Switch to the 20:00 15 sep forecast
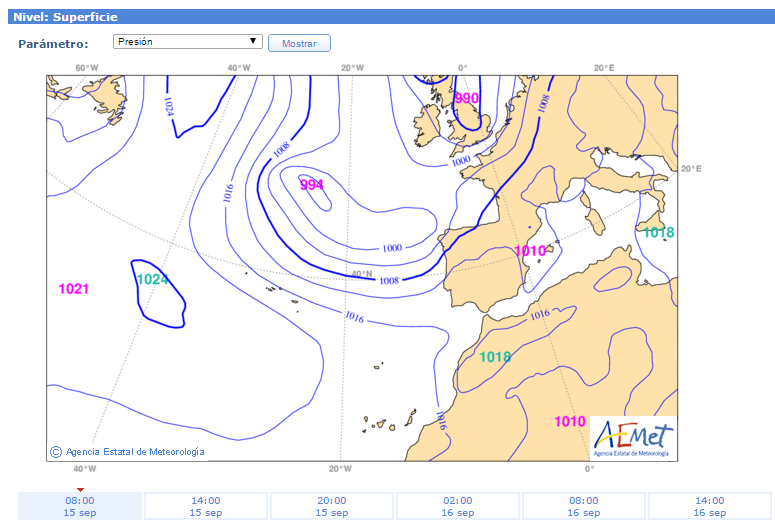 tap(332, 506)
